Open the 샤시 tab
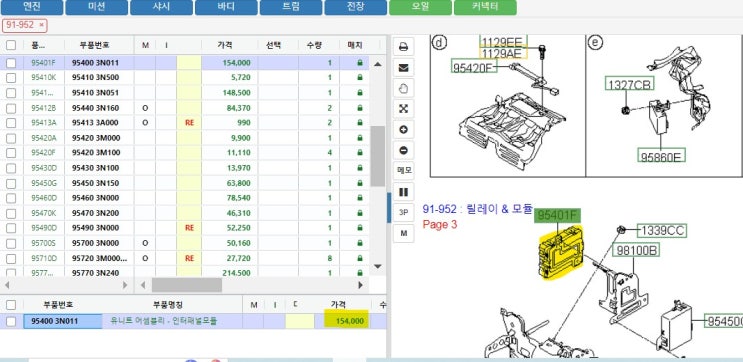The height and width of the screenshot is (362, 743). tap(162, 7)
